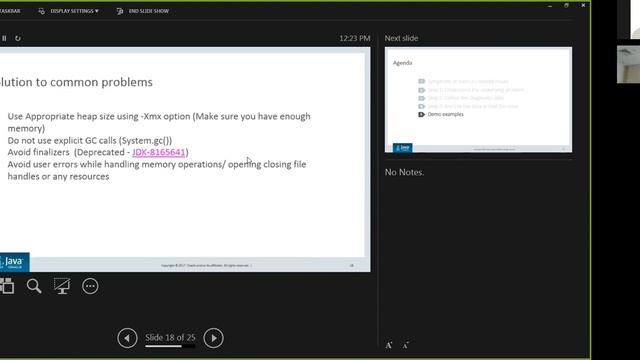Click the End Slide Show icon

[120, 11]
